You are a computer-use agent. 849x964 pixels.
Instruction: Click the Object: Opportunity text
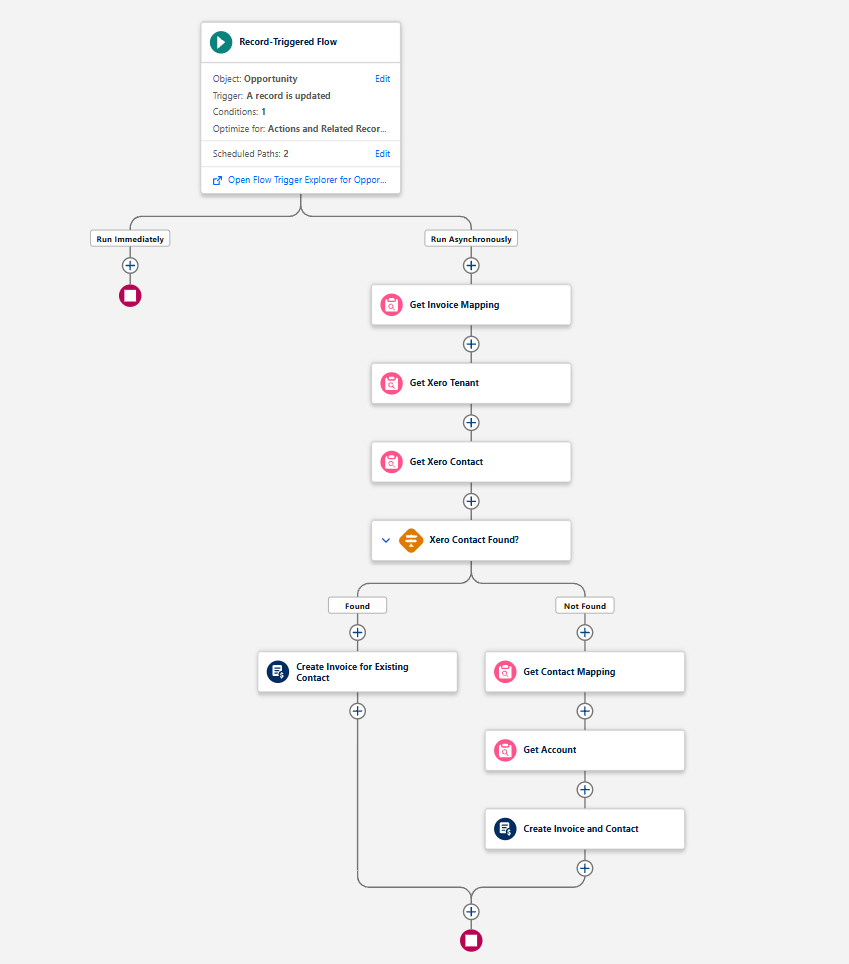point(255,79)
